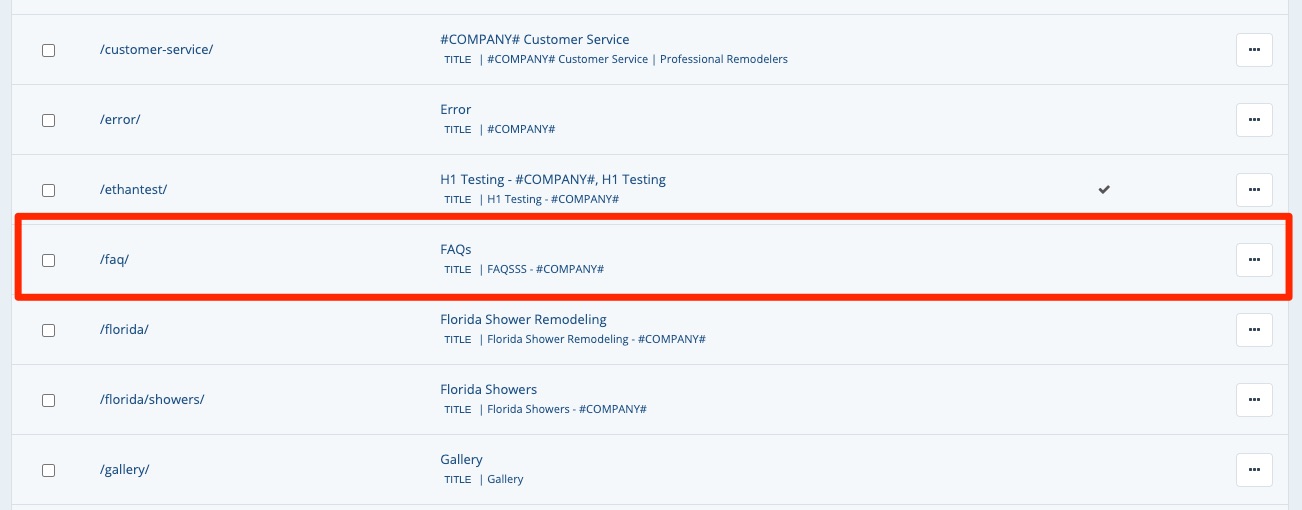
Task: Open the three-dot menu for /florida/showers/
Action: pyautogui.click(x=1254, y=400)
